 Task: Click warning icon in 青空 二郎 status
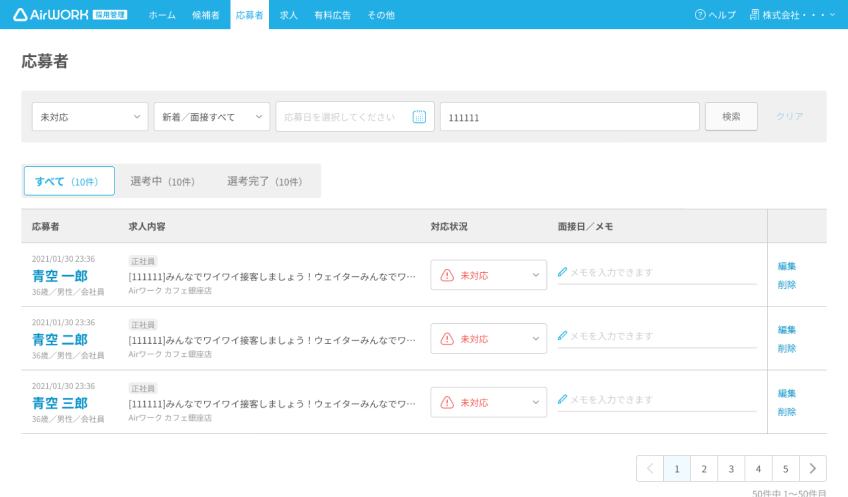tap(447, 339)
